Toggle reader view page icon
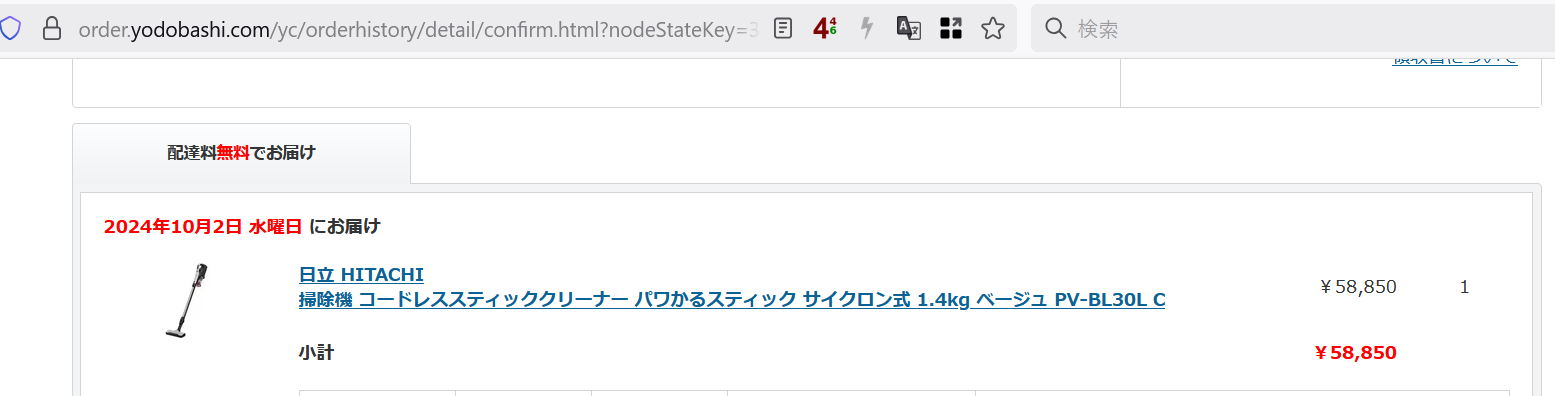Viewport: 1555px width, 396px height. [x=783, y=28]
